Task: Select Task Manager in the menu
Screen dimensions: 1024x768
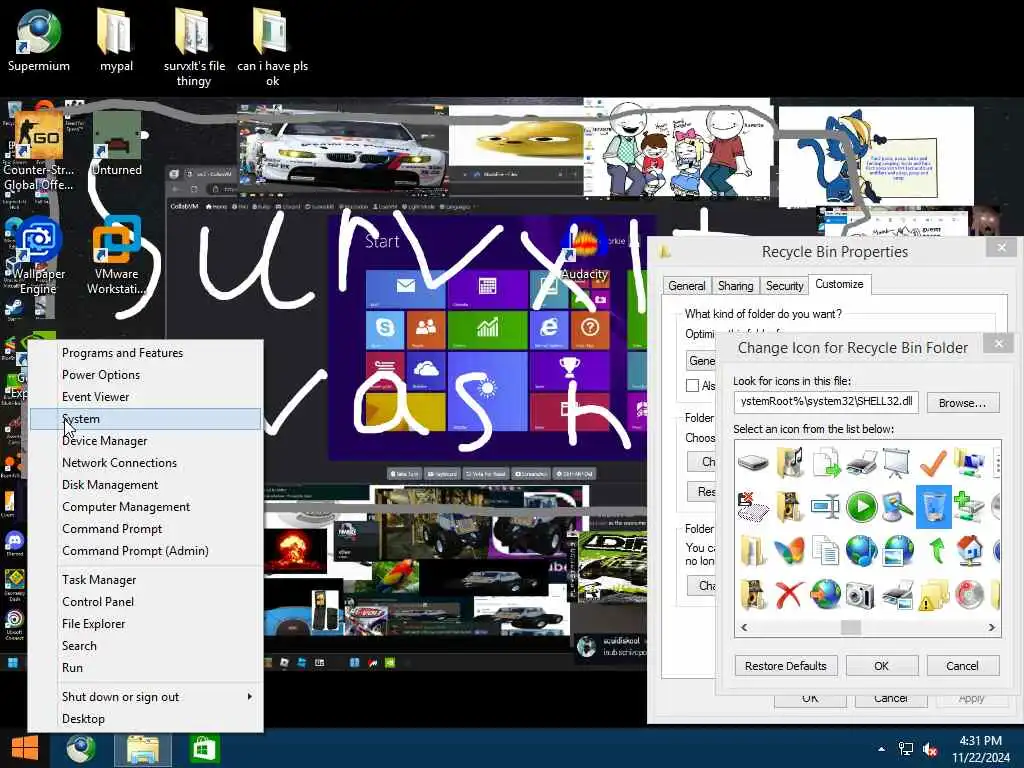Action: tap(145, 580)
